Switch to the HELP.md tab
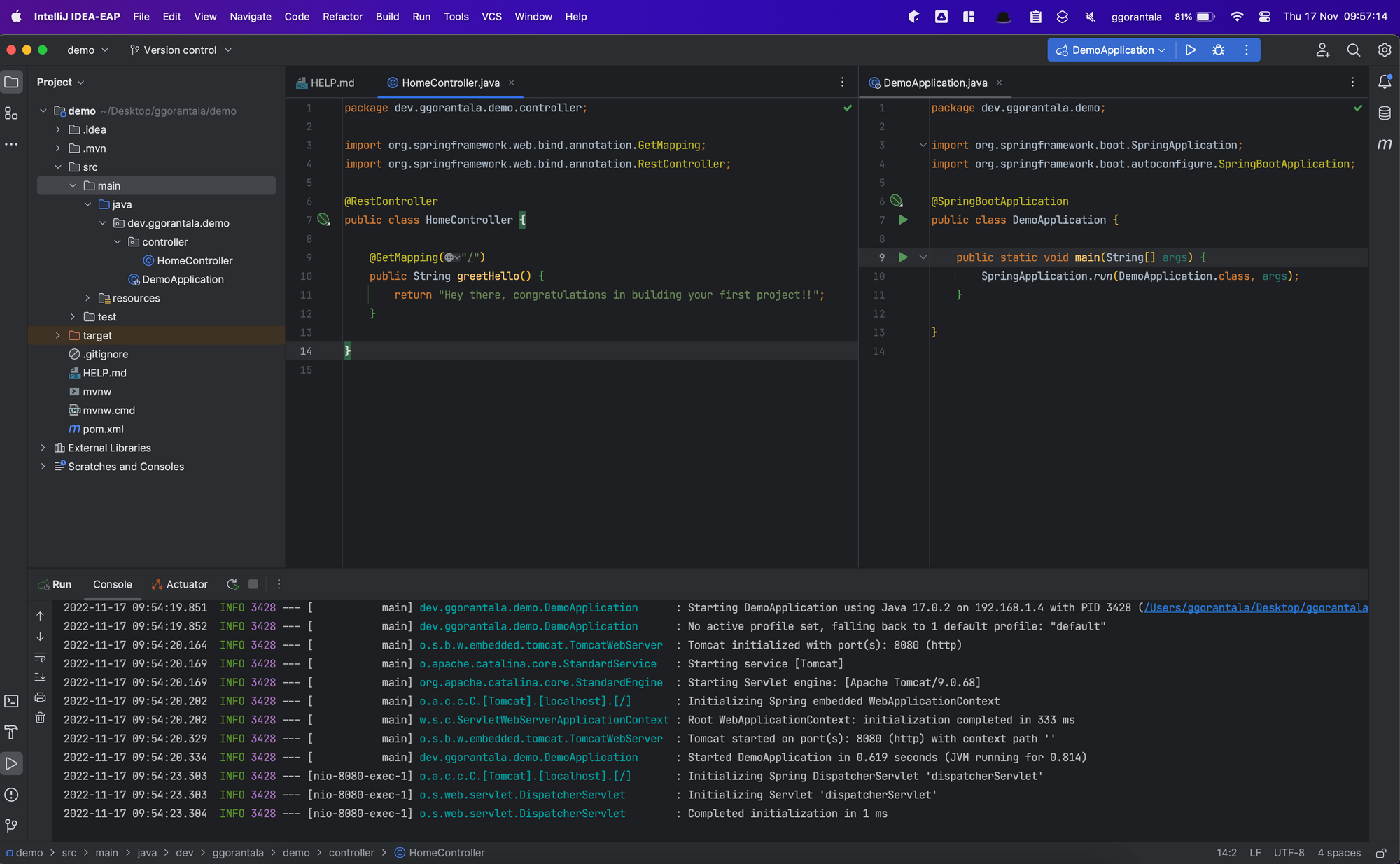1400x864 pixels. [x=332, y=82]
